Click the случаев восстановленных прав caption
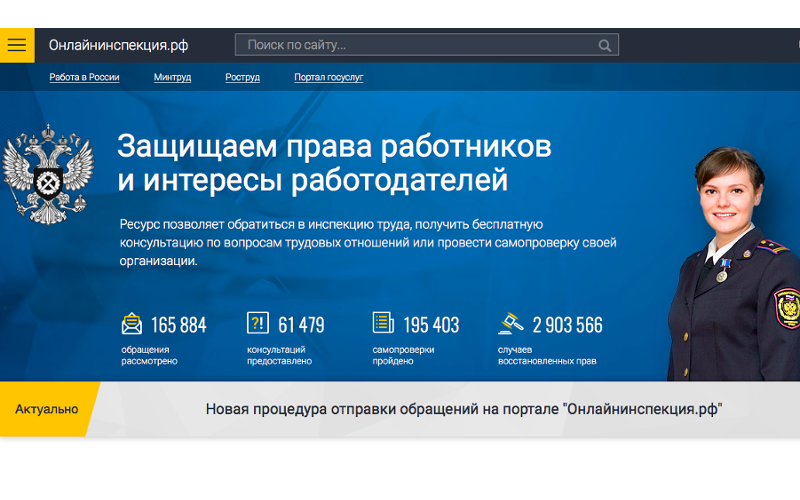This screenshot has height=500, width=800. coord(547,355)
